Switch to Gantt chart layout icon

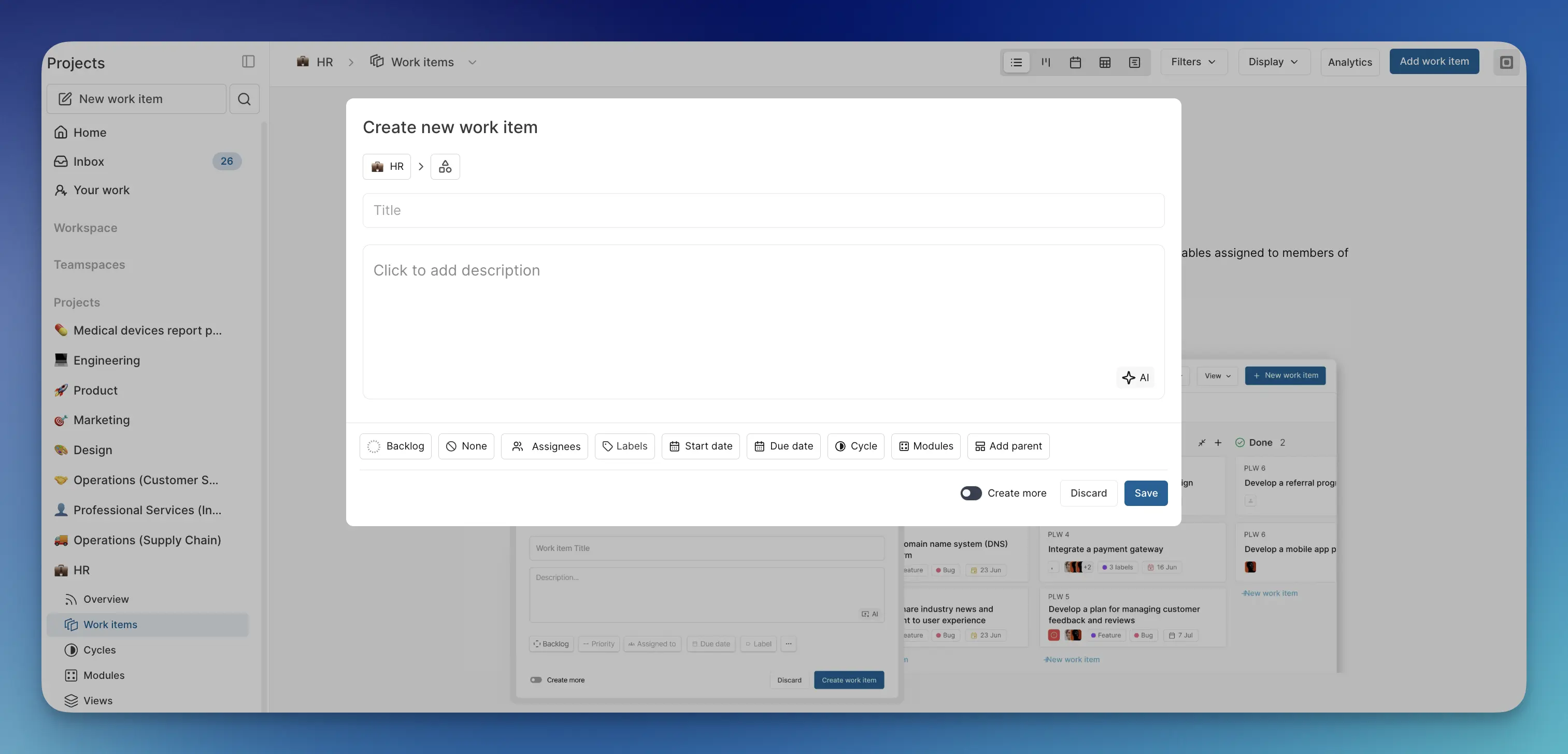coord(1134,62)
